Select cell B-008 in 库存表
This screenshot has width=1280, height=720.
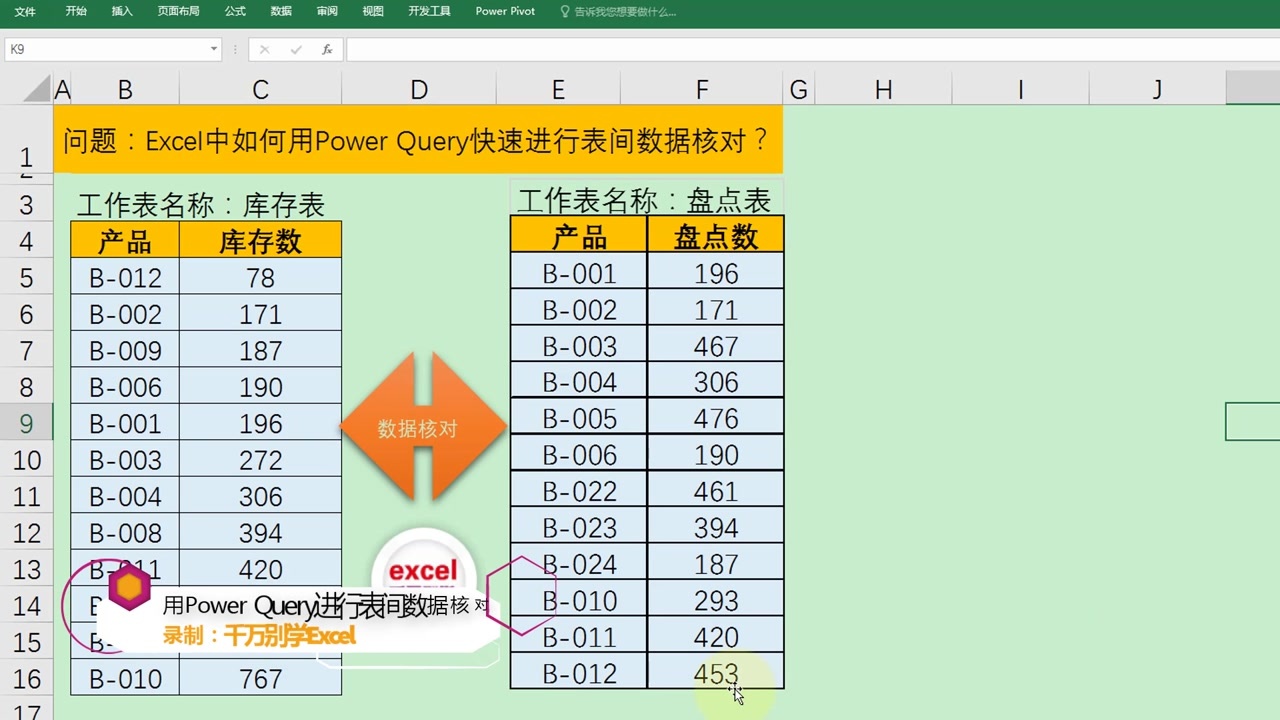pyautogui.click(x=125, y=533)
